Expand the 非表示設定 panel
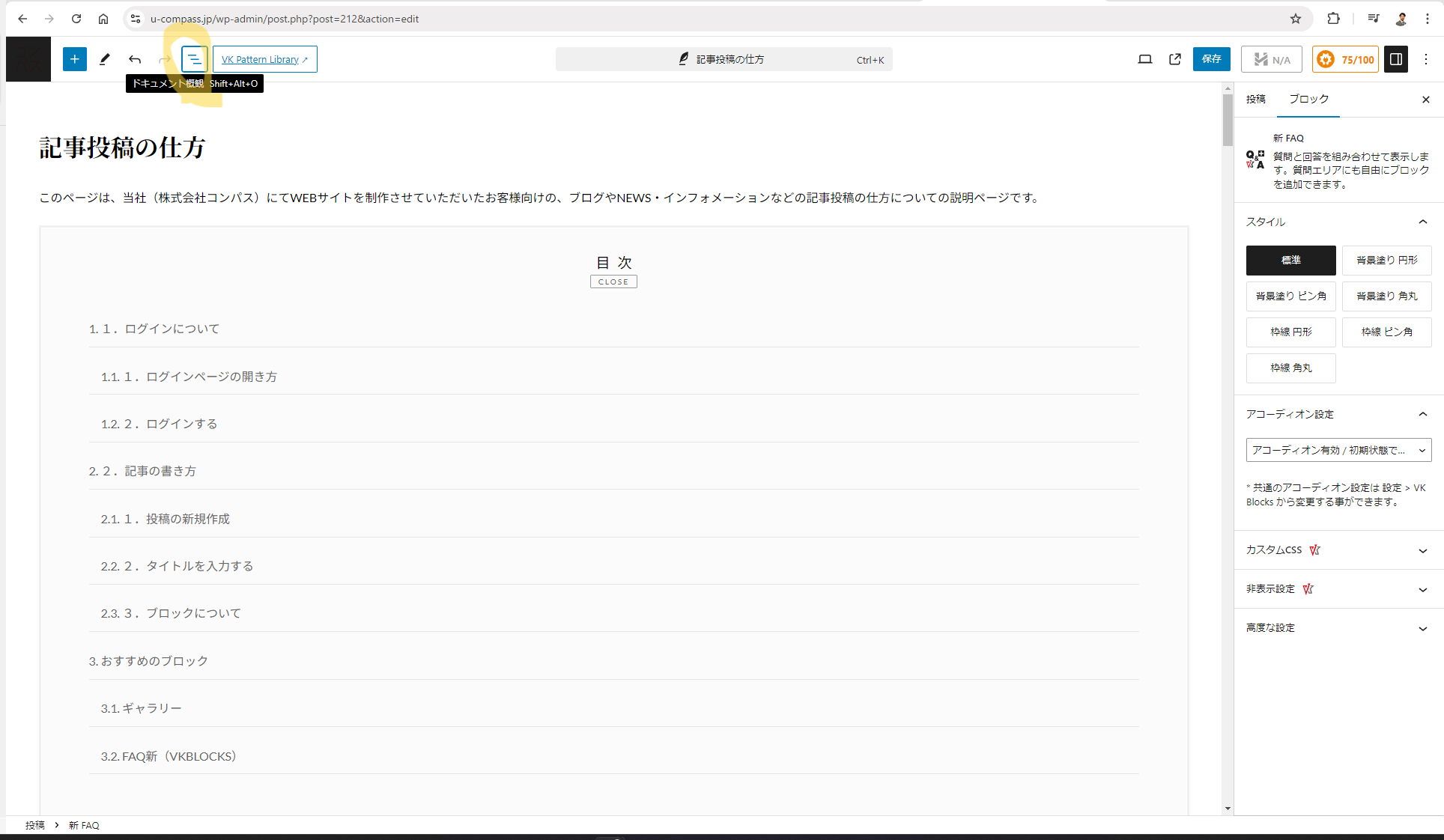This screenshot has height=840, width=1444. (1338, 589)
